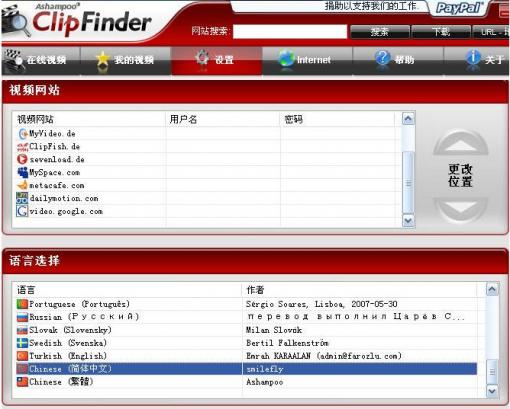Click the 下载 download button
The height and width of the screenshot is (409, 510).
441,32
